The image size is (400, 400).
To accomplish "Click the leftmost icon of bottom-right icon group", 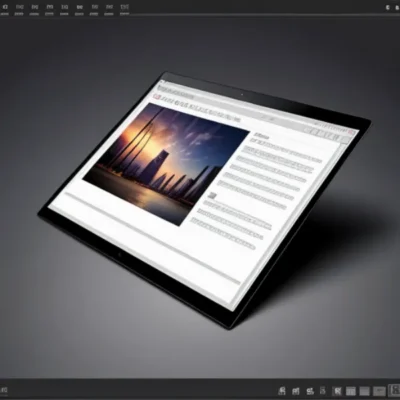I will [282, 391].
